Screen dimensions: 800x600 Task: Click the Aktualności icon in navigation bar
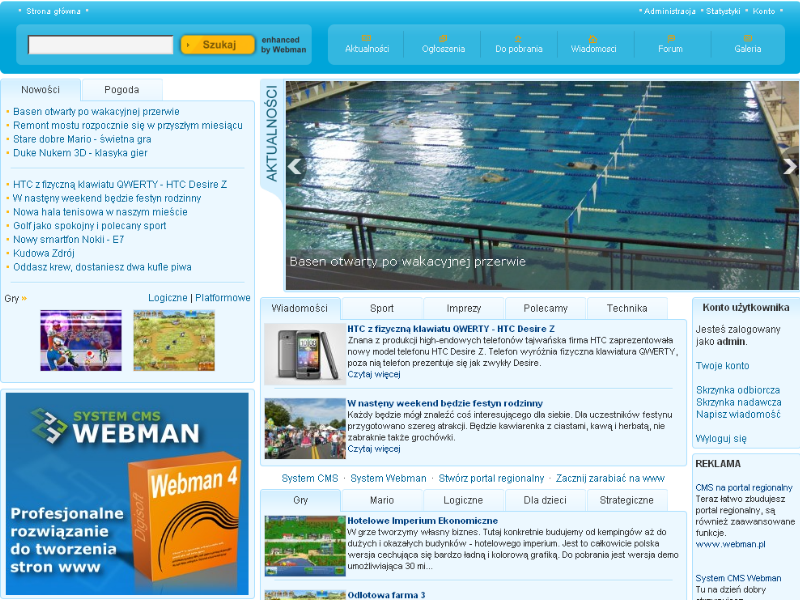click(x=367, y=38)
